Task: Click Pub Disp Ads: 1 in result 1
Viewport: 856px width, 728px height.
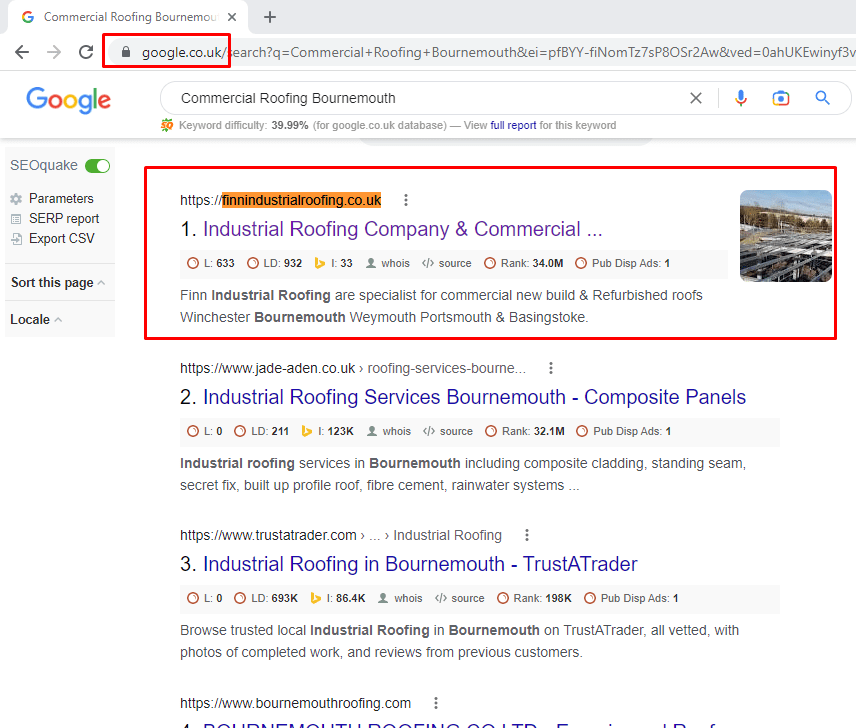Action: (x=622, y=264)
